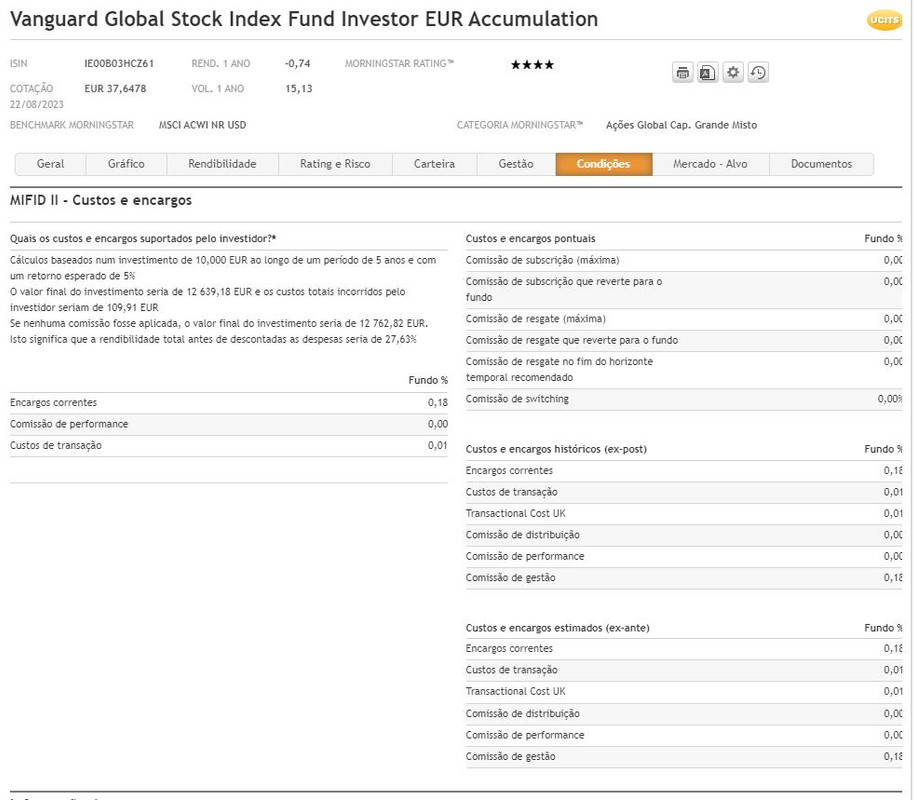
Task: Click the four-star Morningstar rating
Action: [532, 64]
